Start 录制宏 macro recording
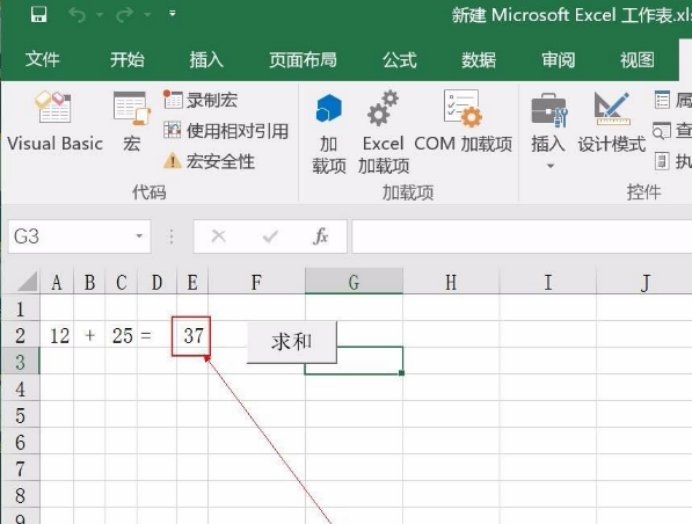Image resolution: width=692 pixels, height=524 pixels. [x=200, y=100]
